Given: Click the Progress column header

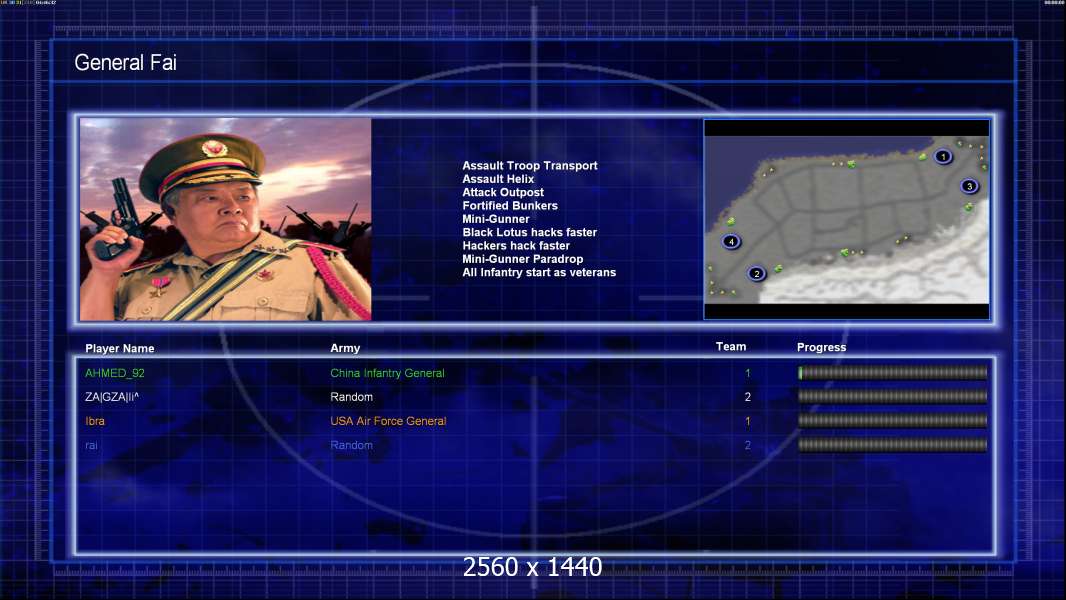Looking at the screenshot, I should coord(821,347).
